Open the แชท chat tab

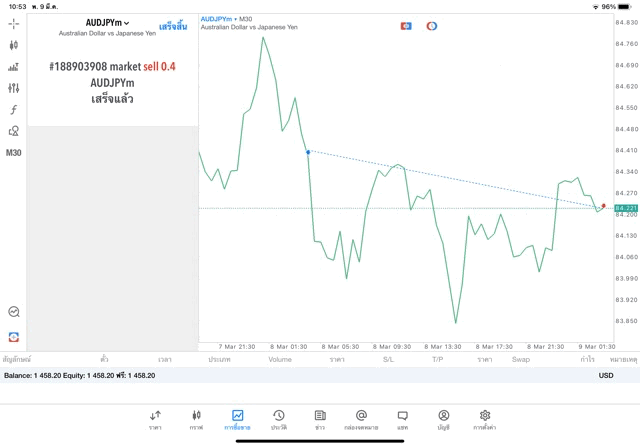[x=402, y=420]
